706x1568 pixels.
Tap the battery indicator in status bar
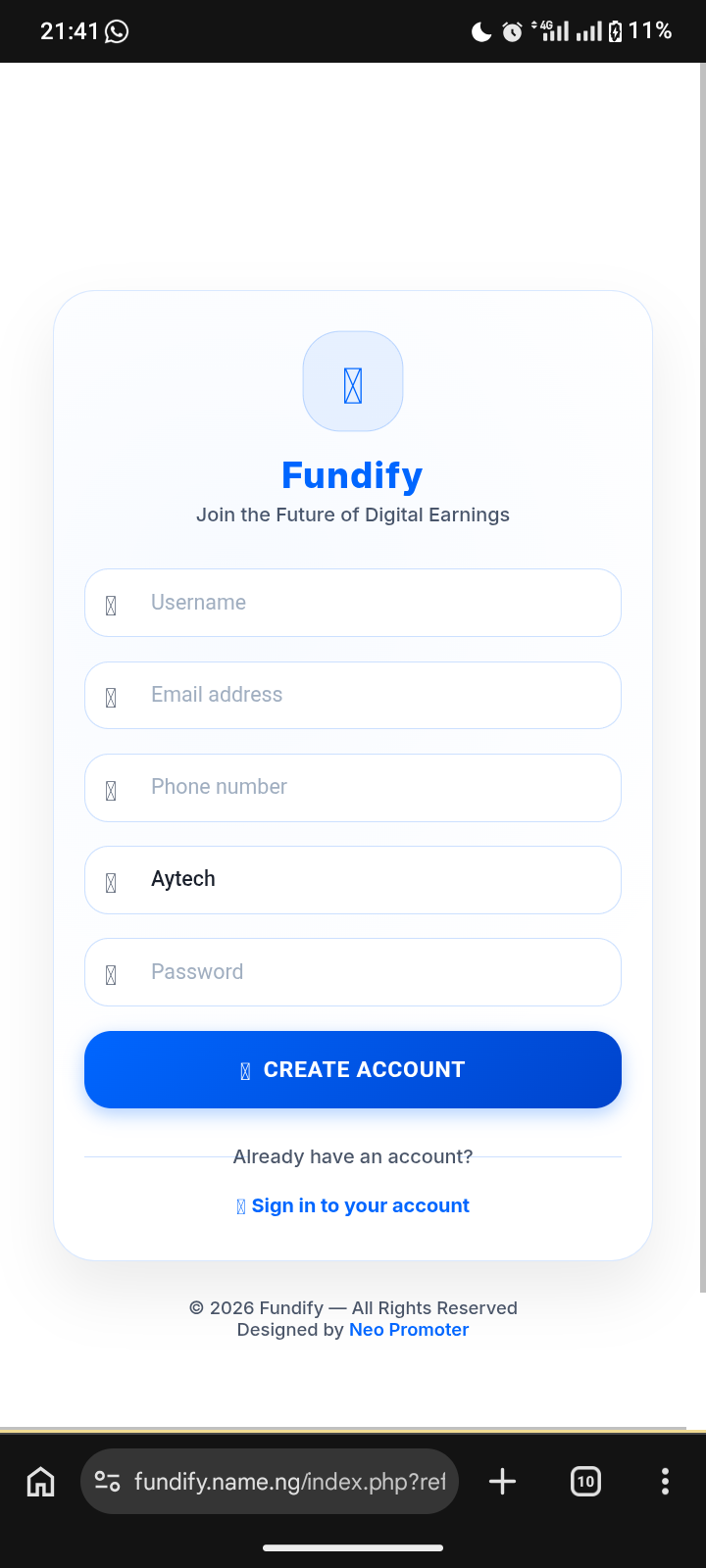pyautogui.click(x=615, y=31)
